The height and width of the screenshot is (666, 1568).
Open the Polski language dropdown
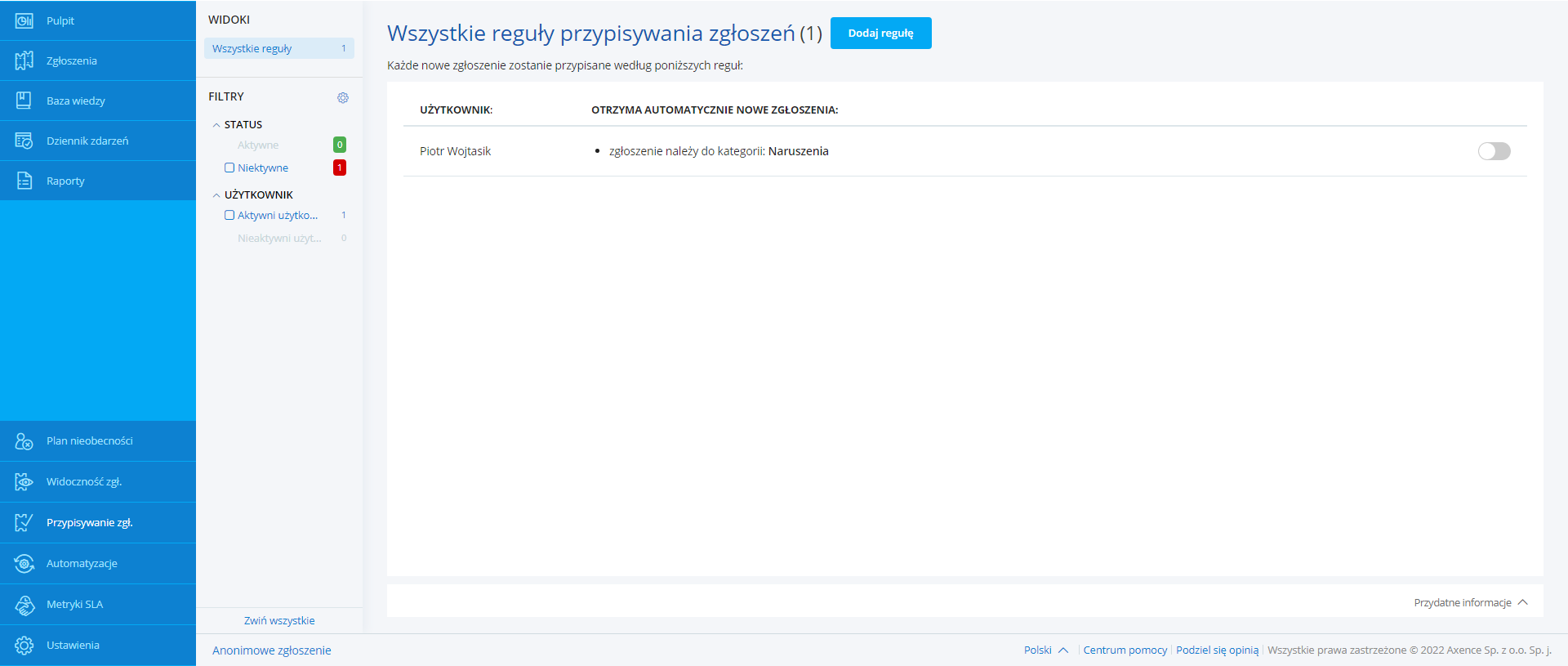[x=1045, y=650]
